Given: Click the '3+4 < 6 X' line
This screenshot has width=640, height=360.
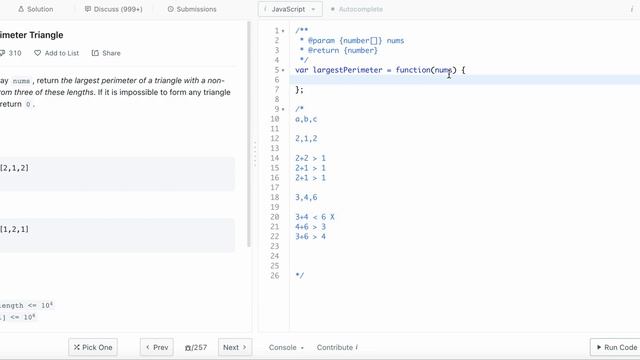Looking at the screenshot, I should (x=315, y=217).
